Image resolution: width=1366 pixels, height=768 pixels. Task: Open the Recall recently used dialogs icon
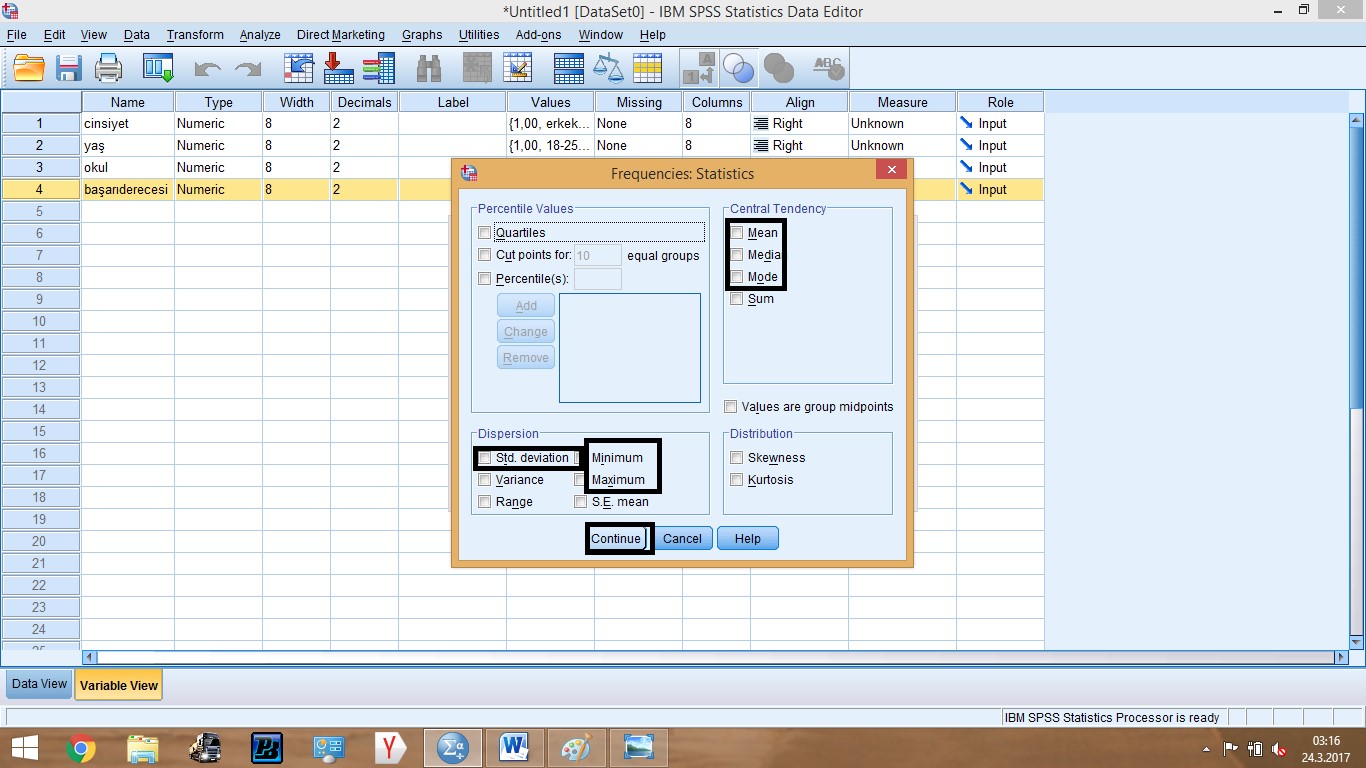tap(158, 68)
